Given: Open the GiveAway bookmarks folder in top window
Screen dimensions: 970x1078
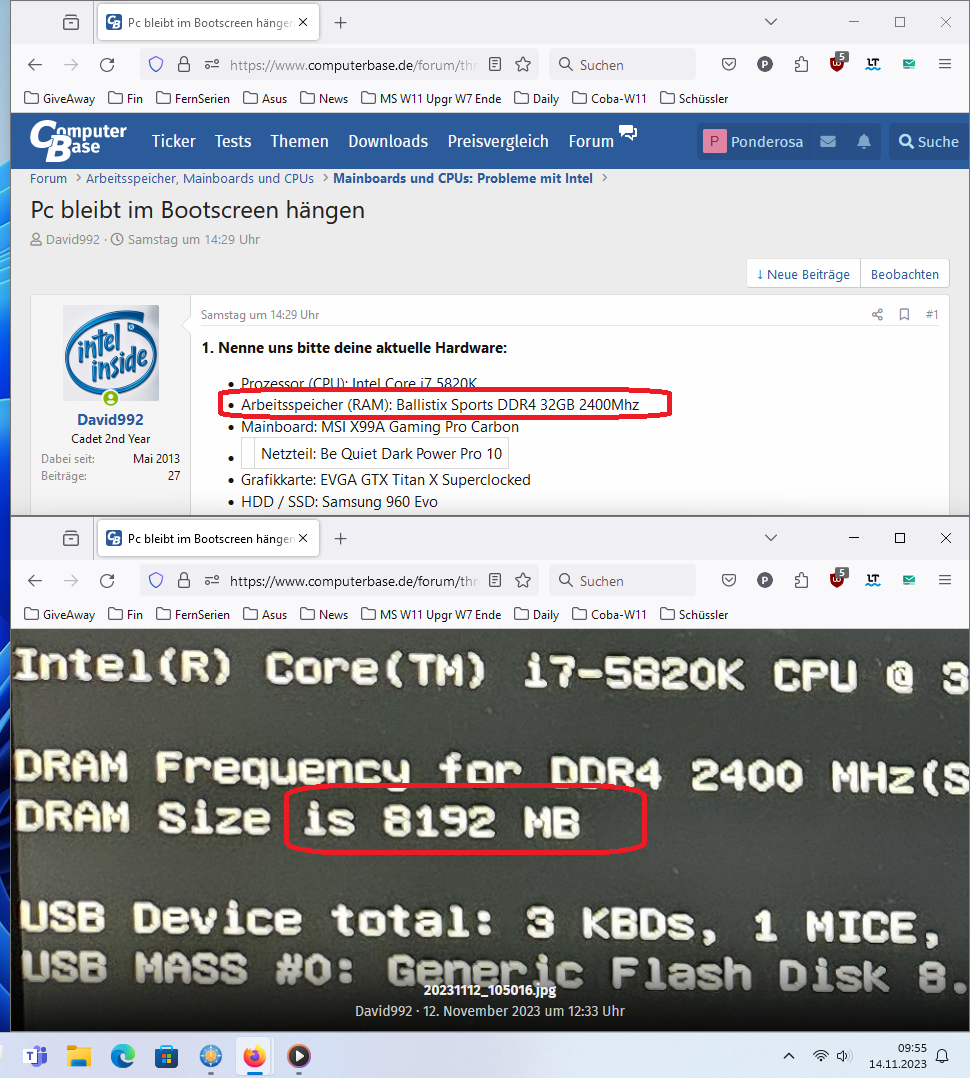Looking at the screenshot, I should 59,98.
